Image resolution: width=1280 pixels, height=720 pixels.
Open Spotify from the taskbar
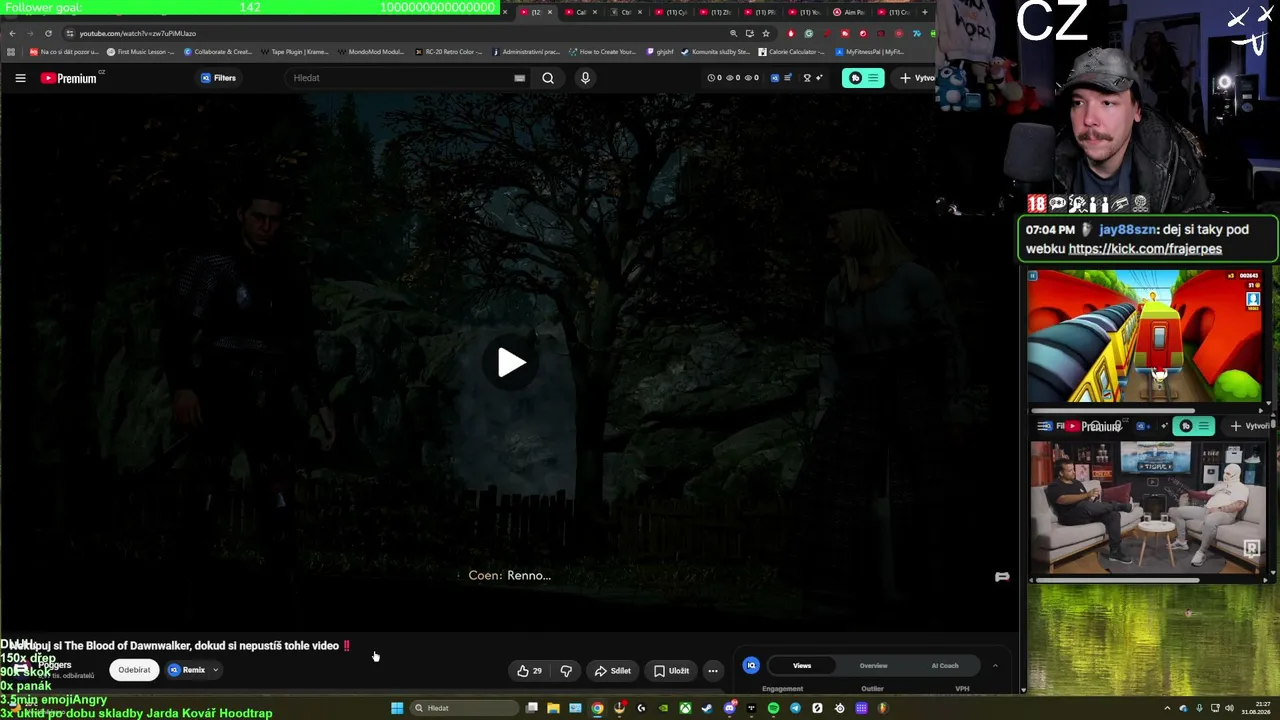point(773,708)
